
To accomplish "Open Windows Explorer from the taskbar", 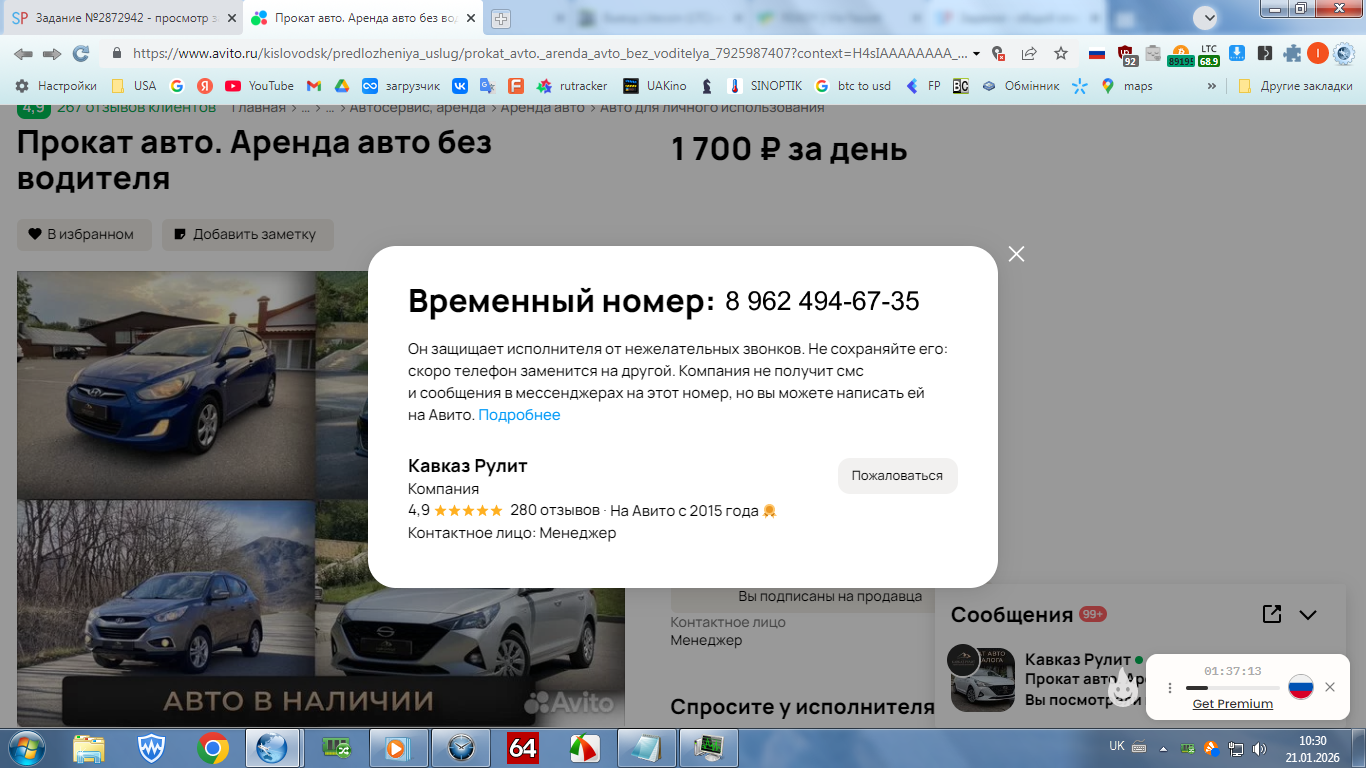I will 89,748.
